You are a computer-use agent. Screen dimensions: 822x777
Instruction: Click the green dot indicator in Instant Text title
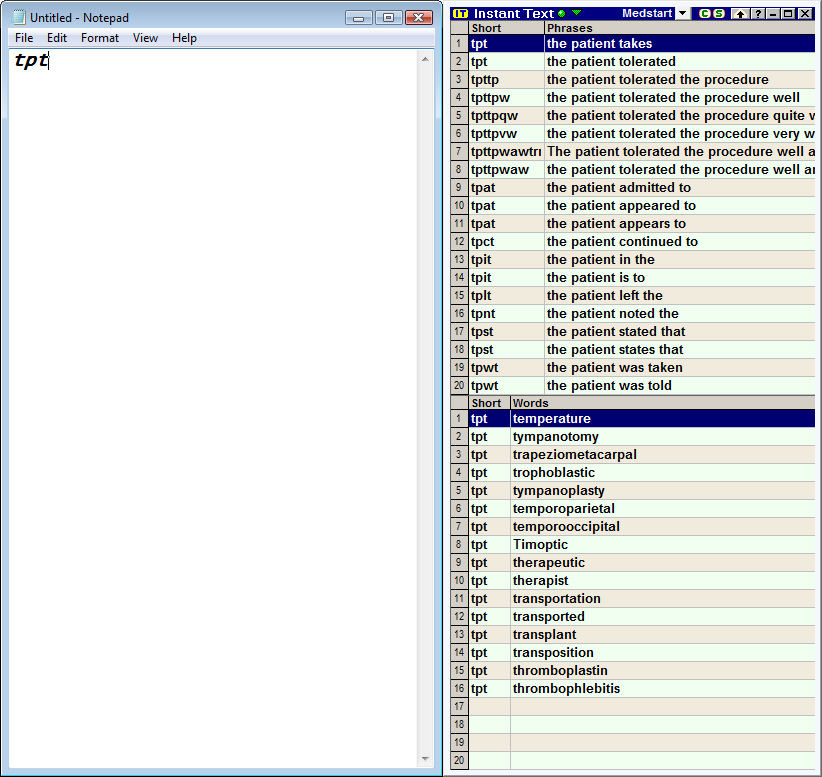(x=561, y=14)
